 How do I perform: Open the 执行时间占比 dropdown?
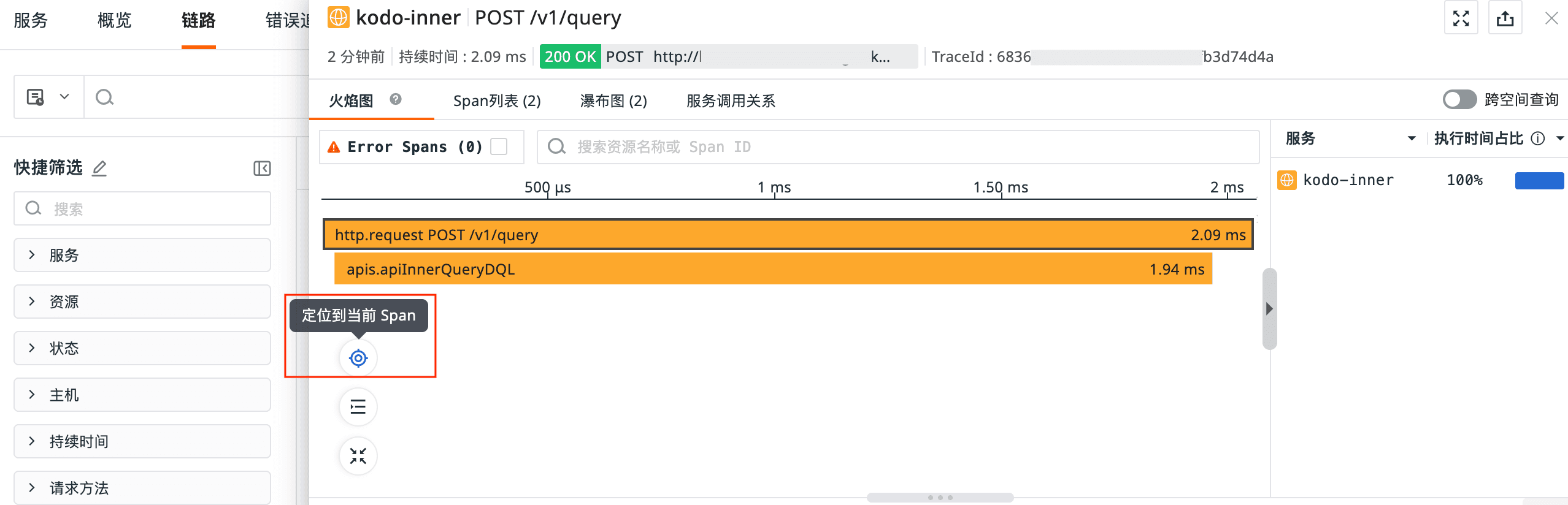pos(1560,139)
